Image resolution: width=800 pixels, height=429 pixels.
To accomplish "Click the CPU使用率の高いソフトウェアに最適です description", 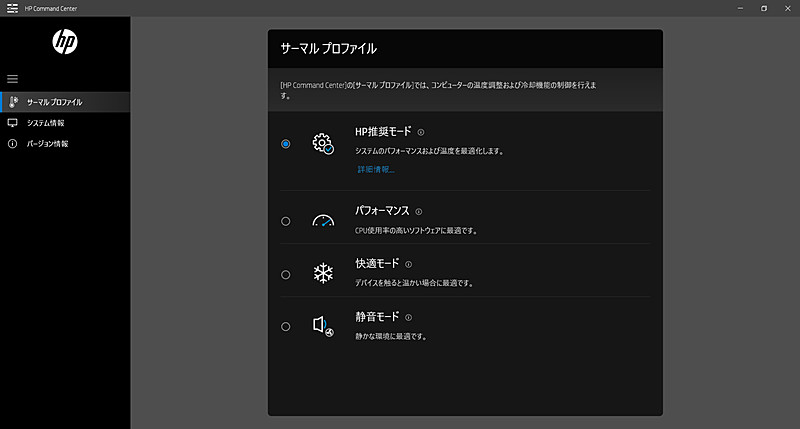I will [416, 231].
